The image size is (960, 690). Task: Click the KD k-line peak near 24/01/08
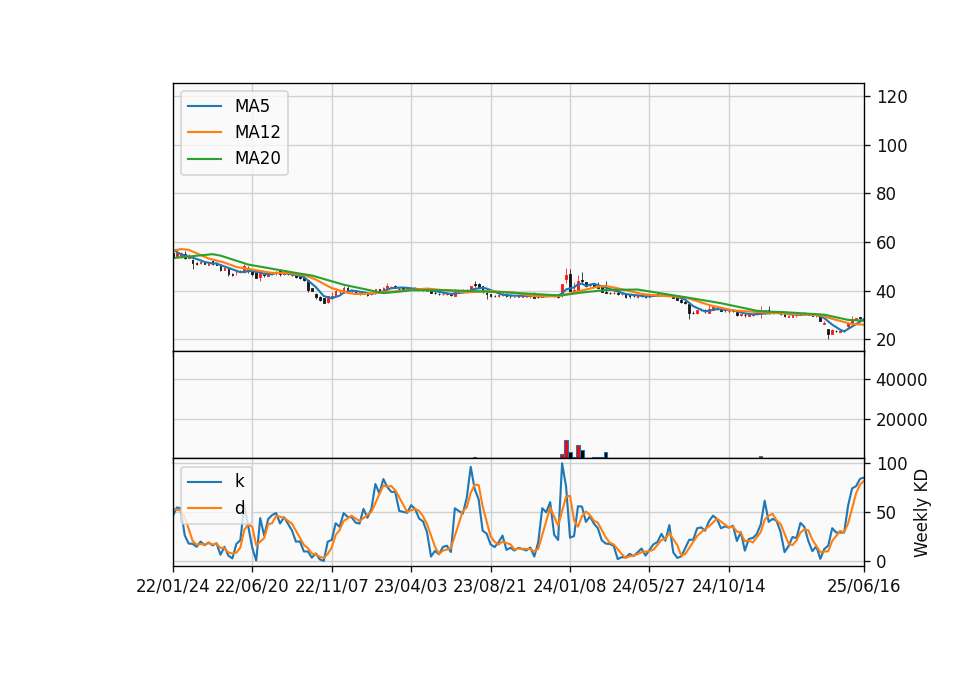pos(562,464)
